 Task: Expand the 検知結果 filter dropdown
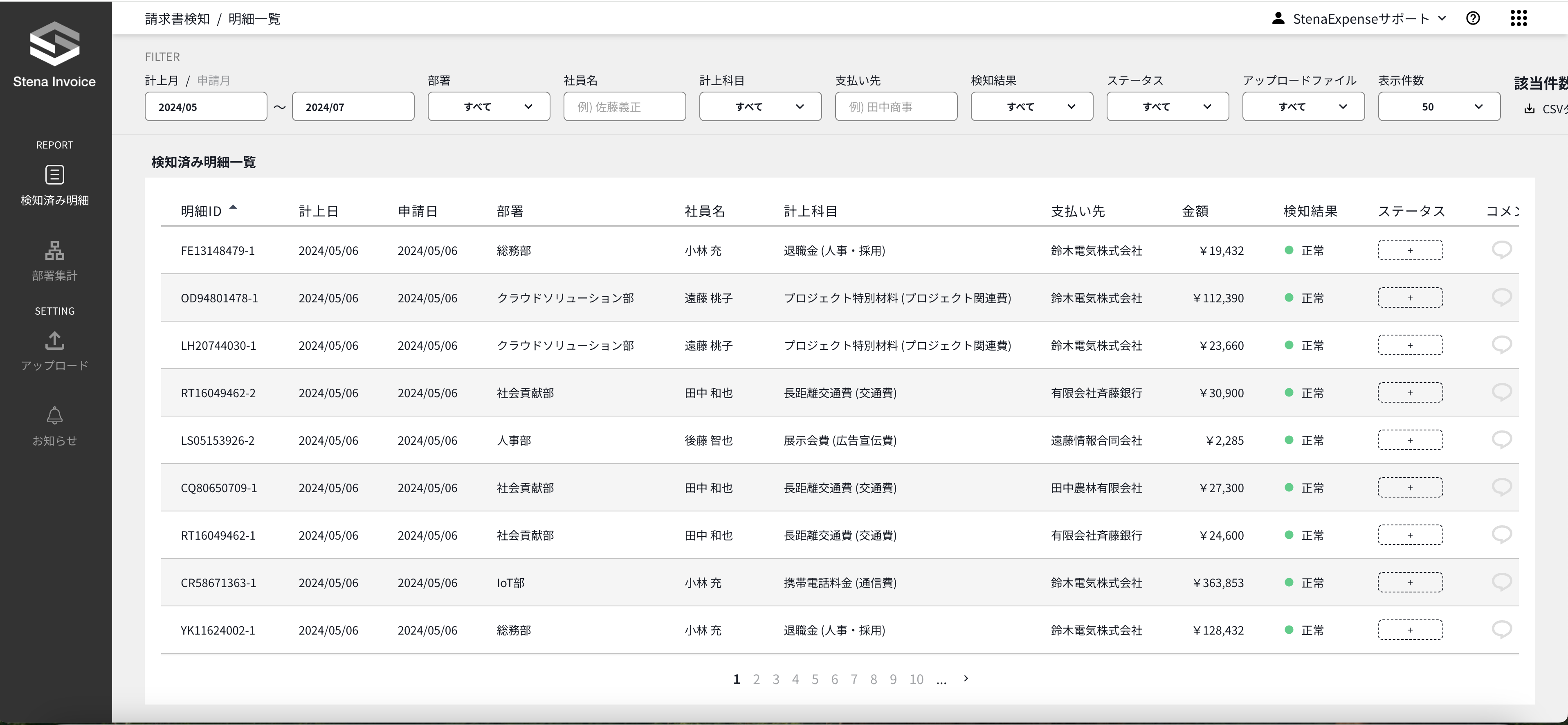coord(1031,106)
